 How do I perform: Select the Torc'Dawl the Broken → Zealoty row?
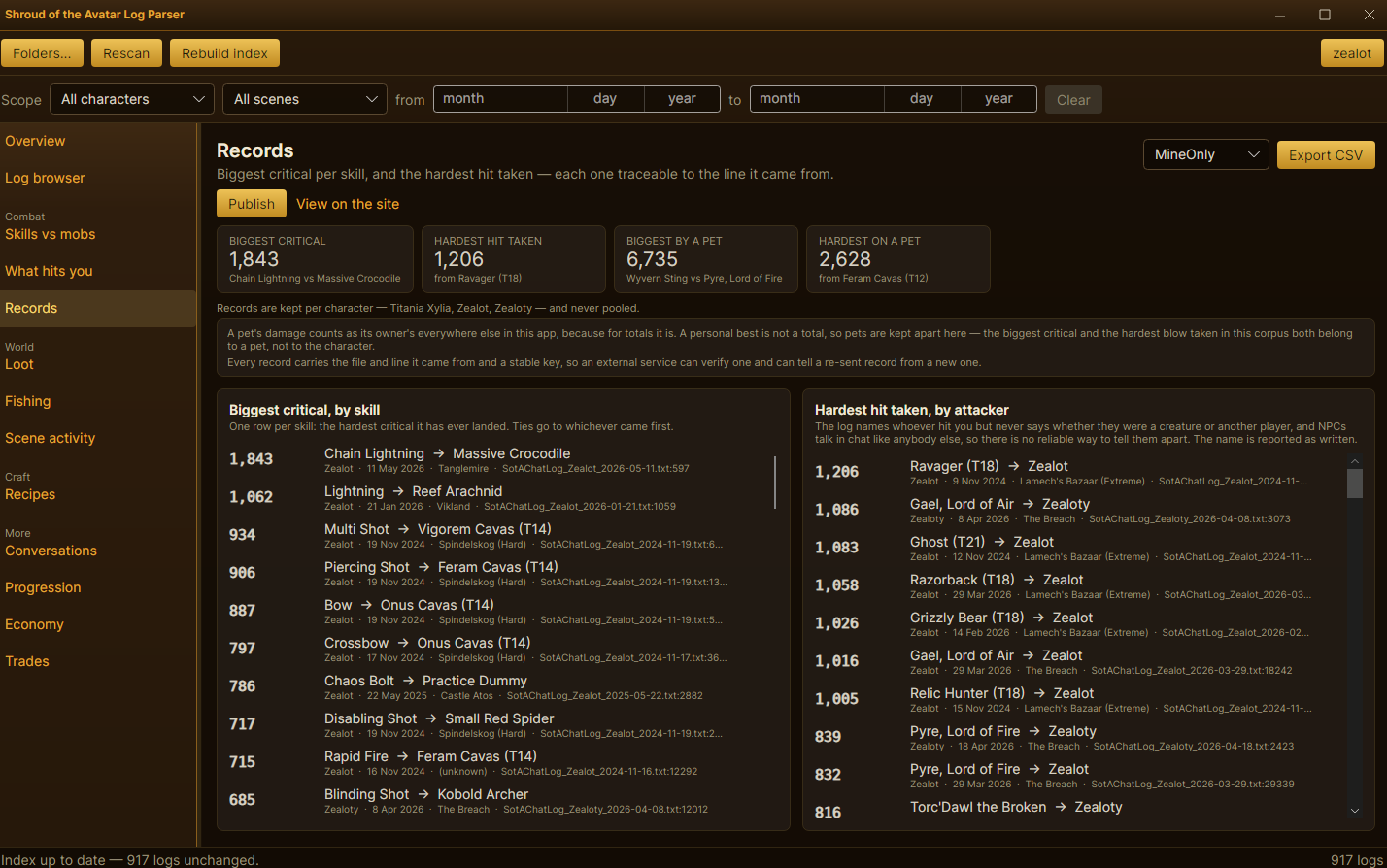tap(1078, 809)
